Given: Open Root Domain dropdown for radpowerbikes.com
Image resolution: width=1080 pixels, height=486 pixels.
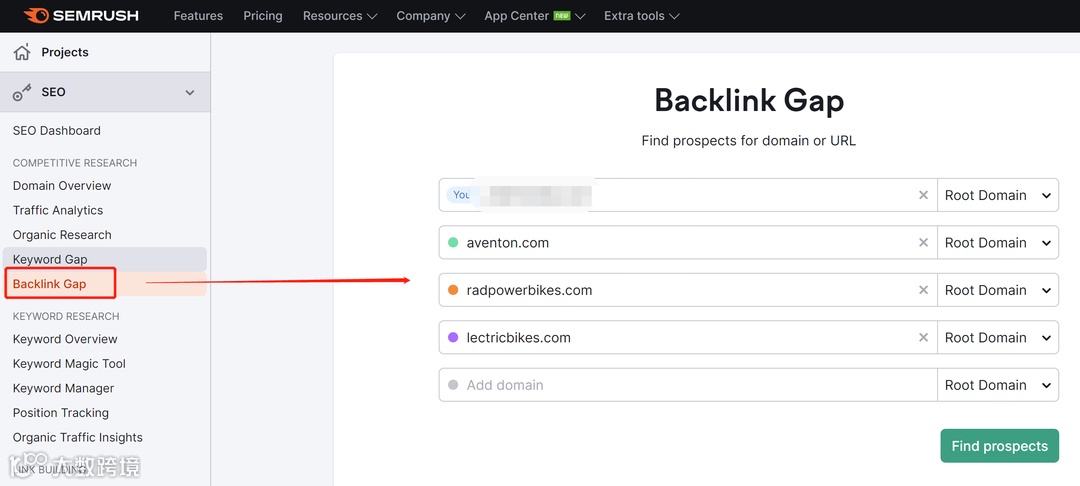Looking at the screenshot, I should [998, 290].
